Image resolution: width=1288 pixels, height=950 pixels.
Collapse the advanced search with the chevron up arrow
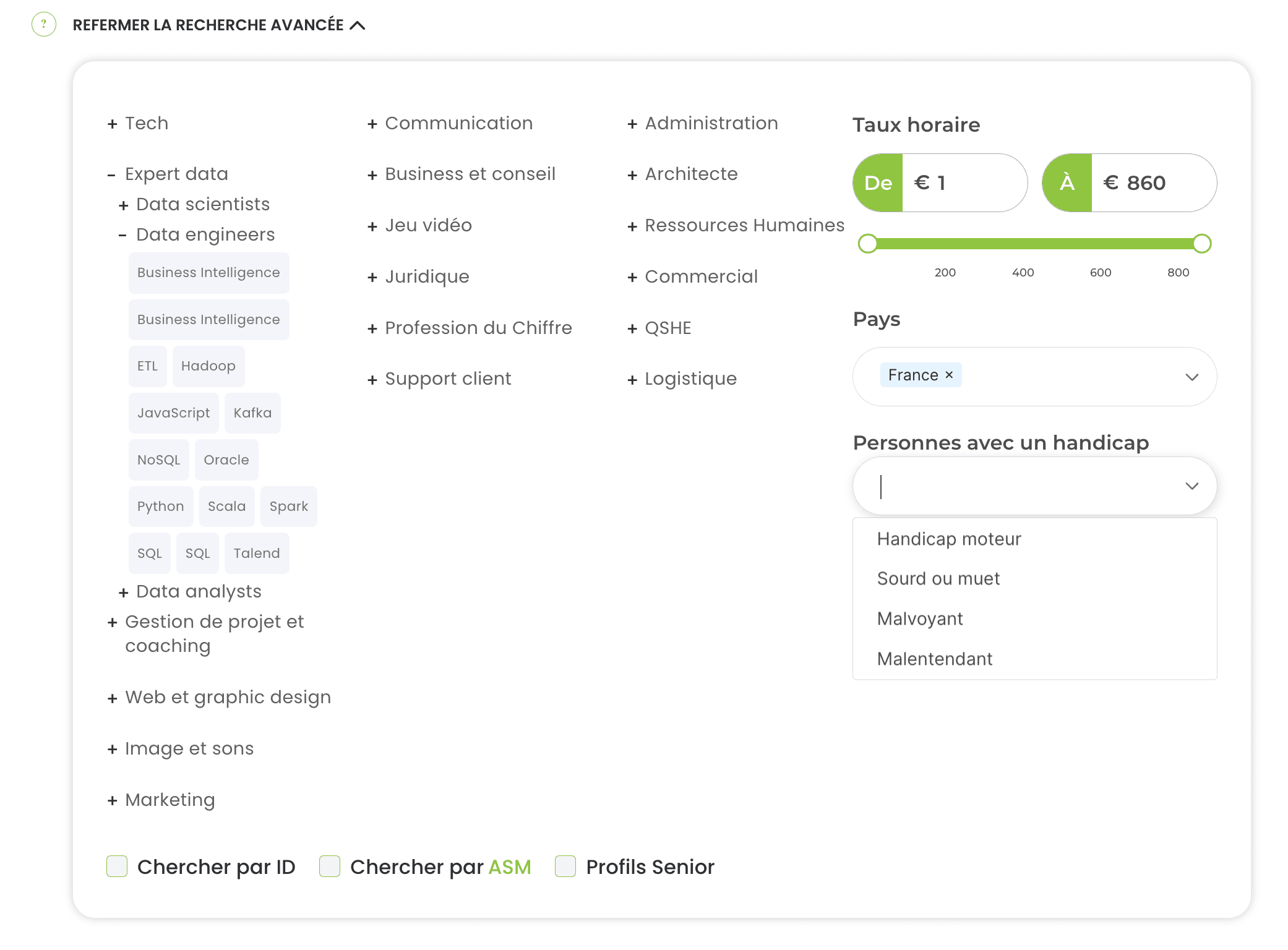358,25
